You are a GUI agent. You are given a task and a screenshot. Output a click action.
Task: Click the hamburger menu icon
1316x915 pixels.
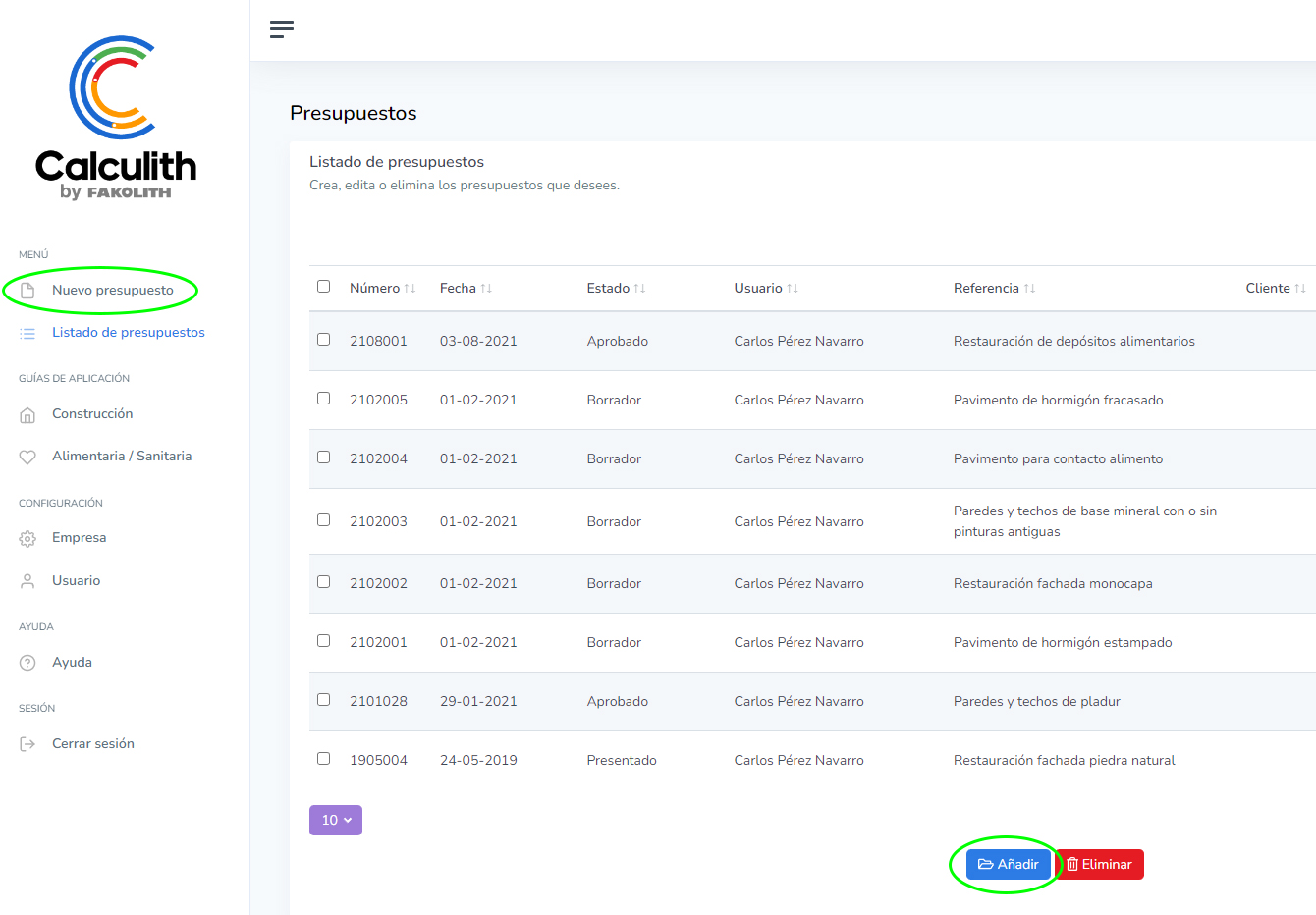pyautogui.click(x=282, y=29)
